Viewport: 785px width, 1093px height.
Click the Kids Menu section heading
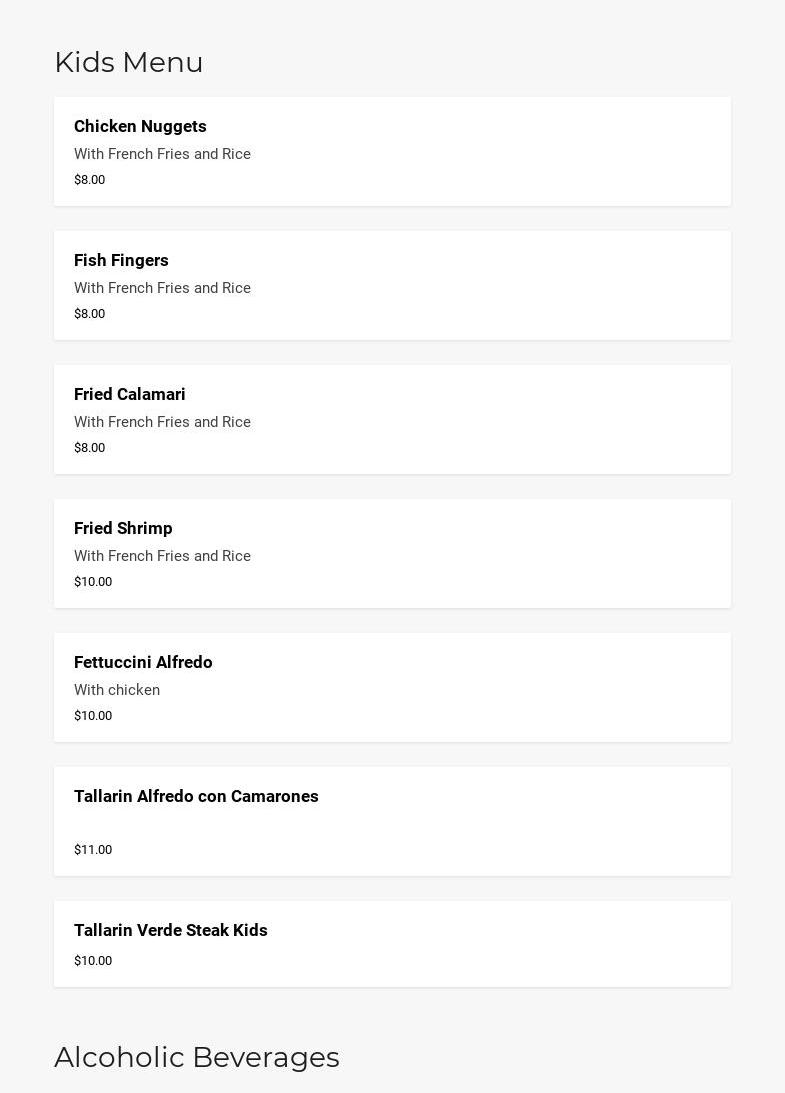coord(129,62)
